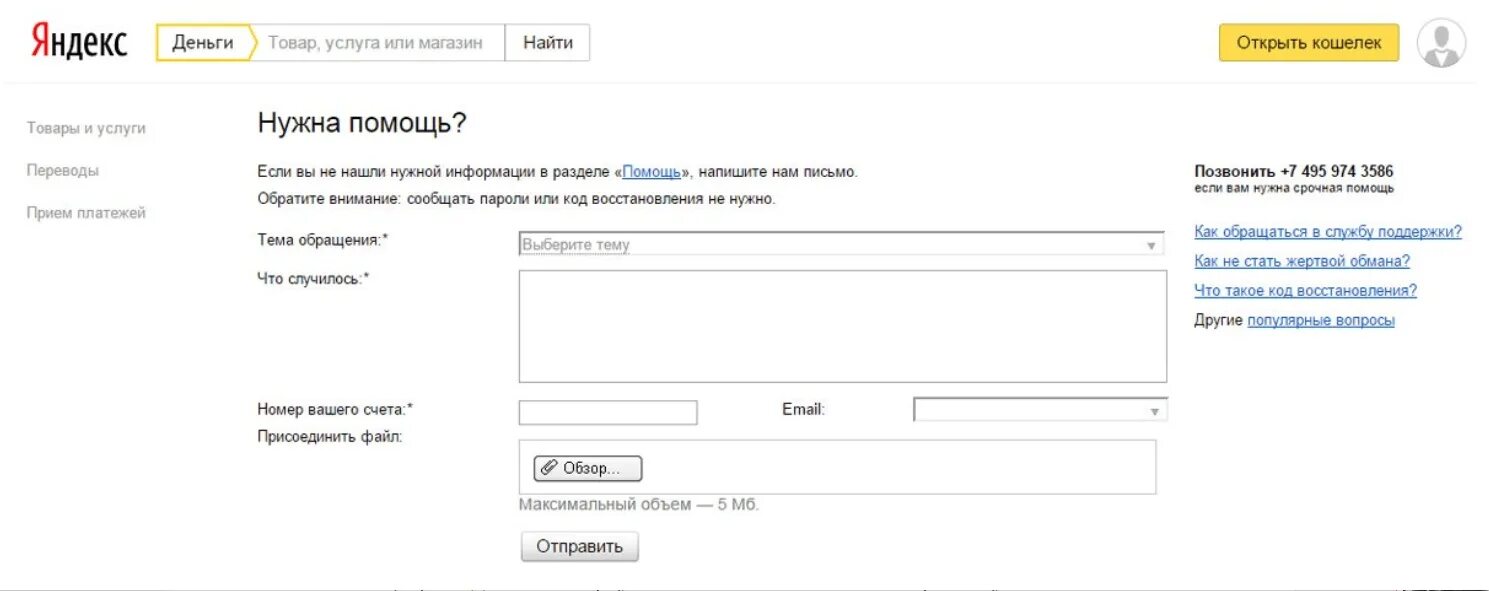The height and width of the screenshot is (591, 1489).
Task: Click the Яндекс logo
Action: tap(79, 42)
